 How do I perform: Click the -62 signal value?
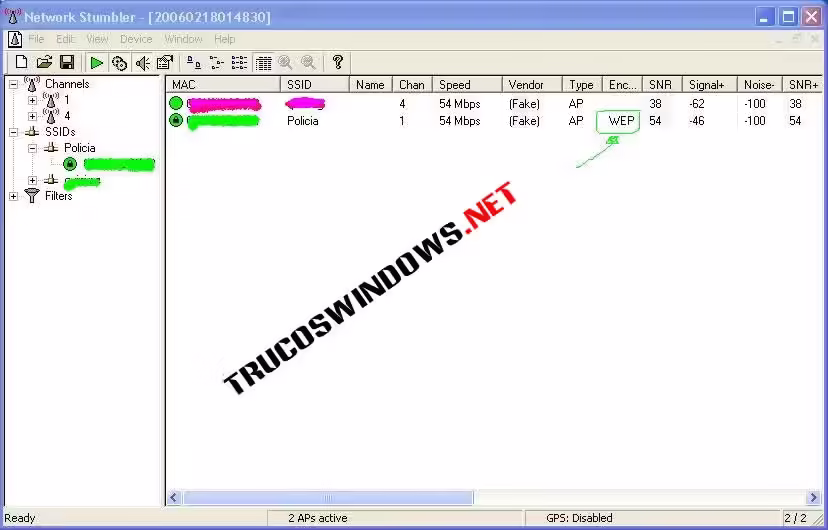(697, 103)
